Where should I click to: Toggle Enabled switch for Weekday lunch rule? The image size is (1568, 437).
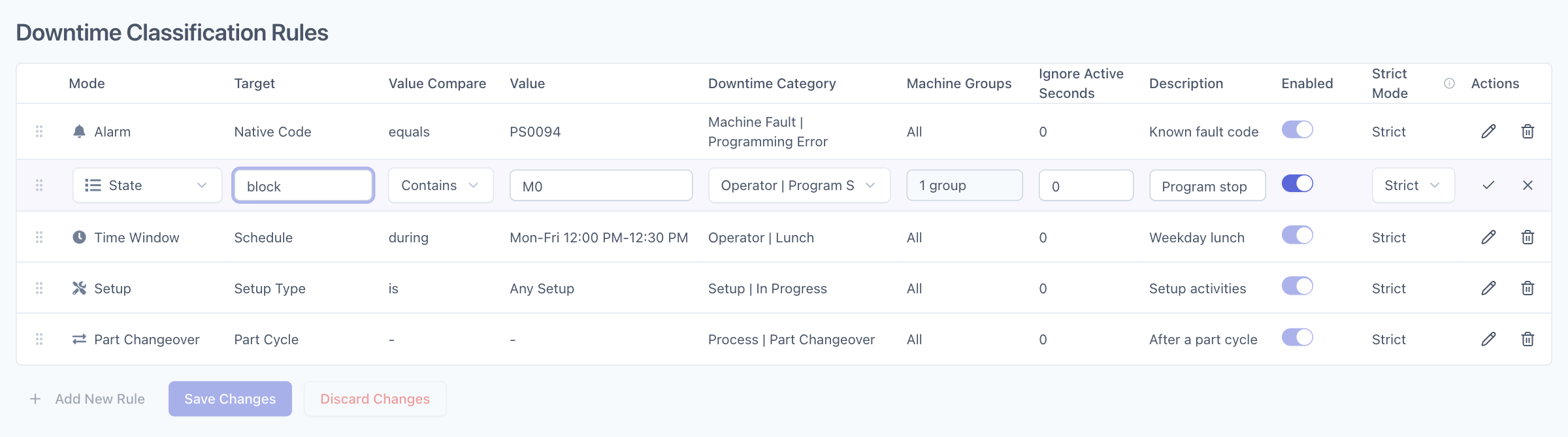(1297, 235)
